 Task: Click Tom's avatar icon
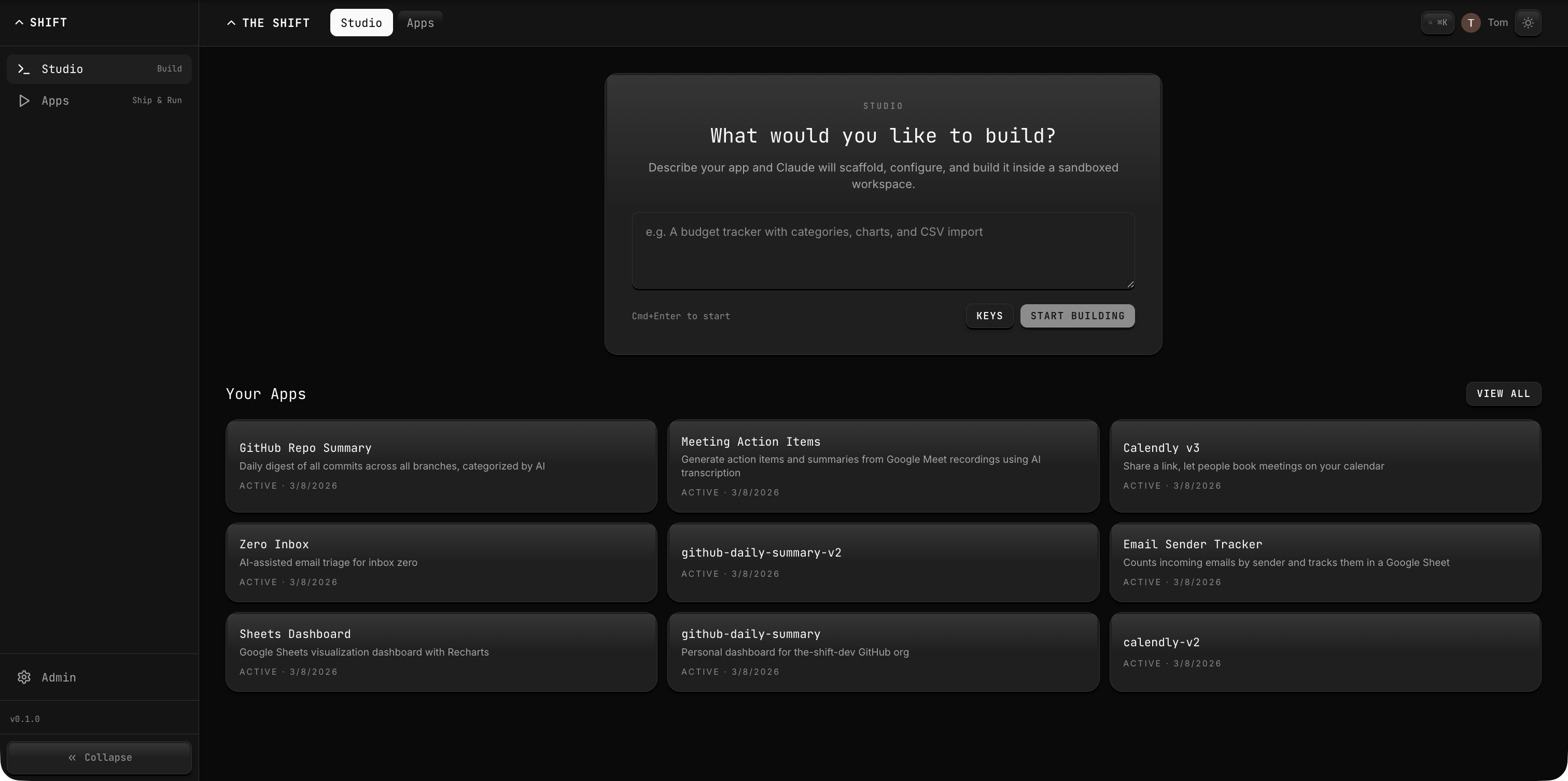point(1470,22)
